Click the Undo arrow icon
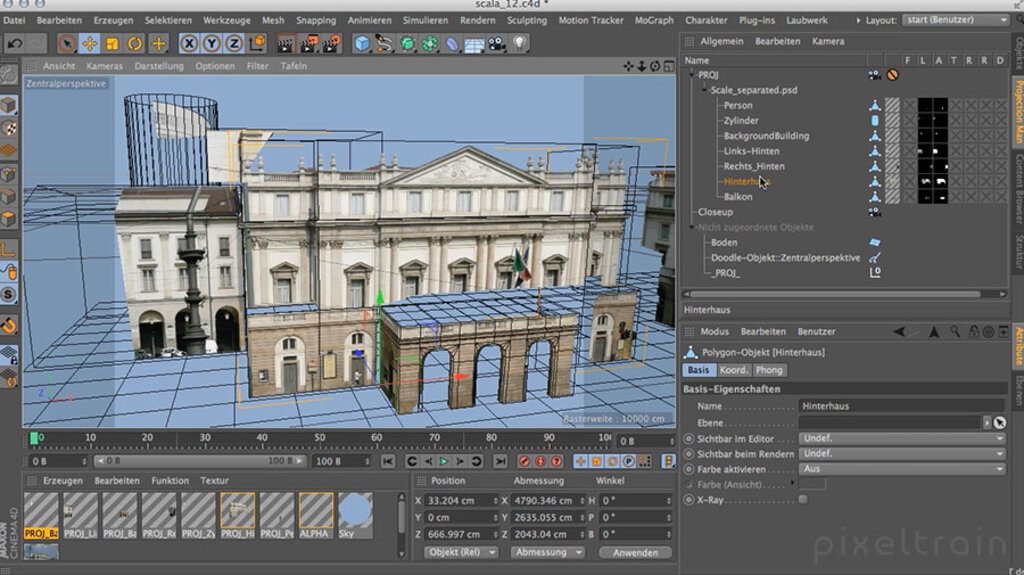Image resolution: width=1024 pixels, height=575 pixels. point(14,44)
